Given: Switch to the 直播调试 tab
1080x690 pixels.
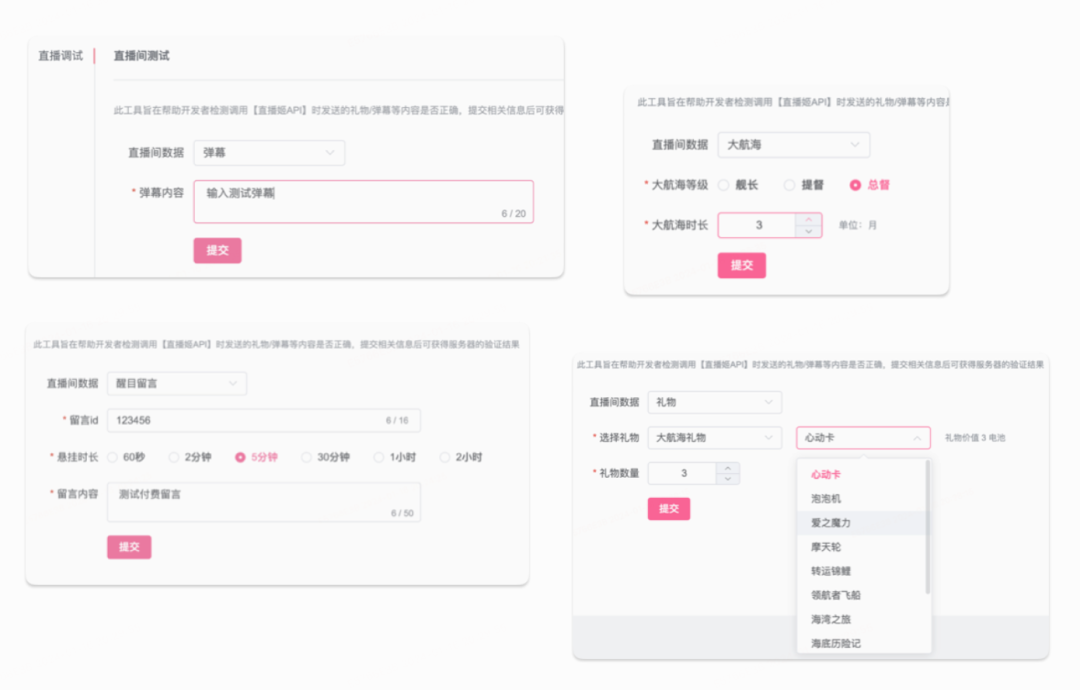Looking at the screenshot, I should coord(61,56).
